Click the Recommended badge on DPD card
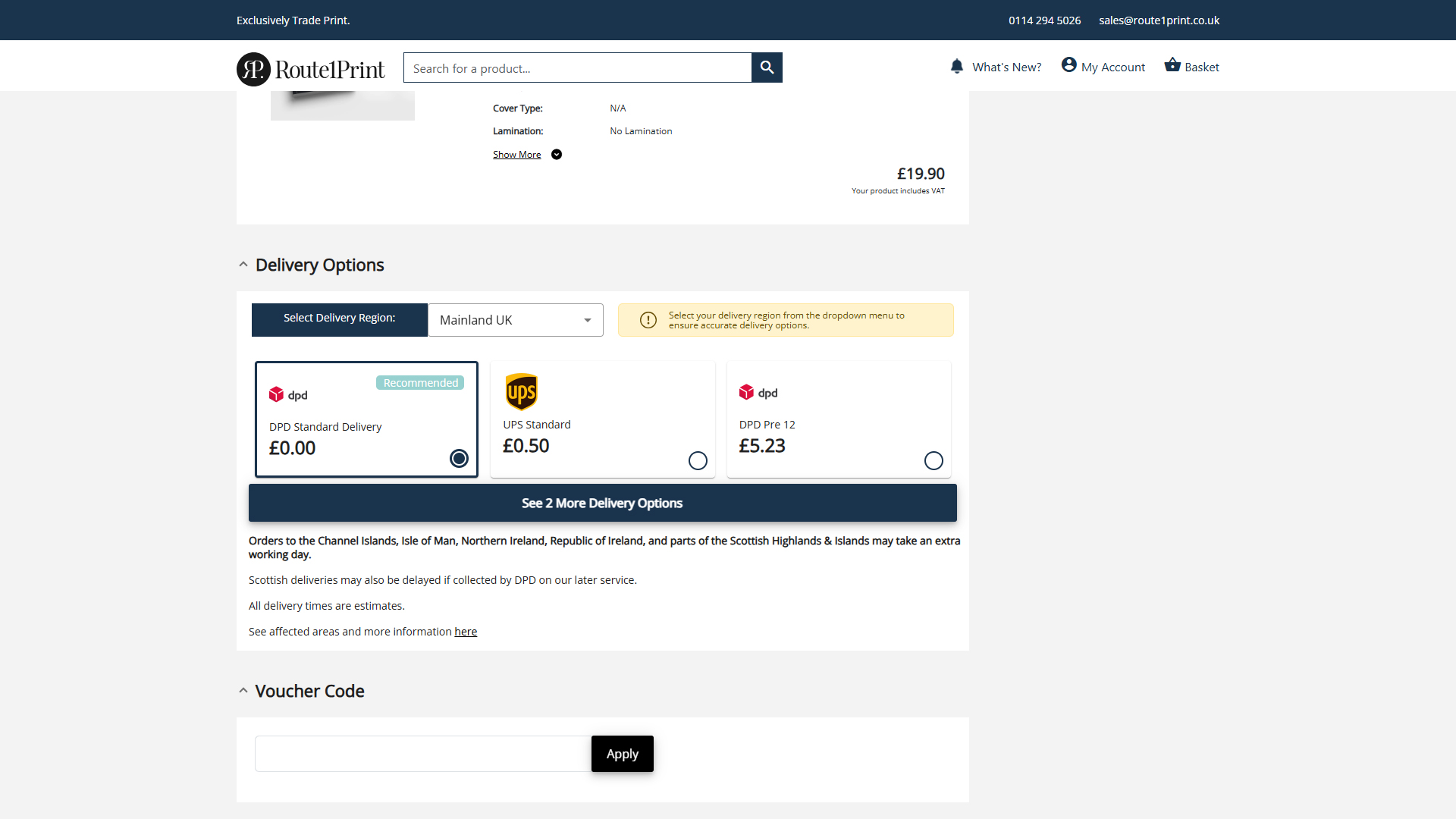The width and height of the screenshot is (1456, 819). 420,383
